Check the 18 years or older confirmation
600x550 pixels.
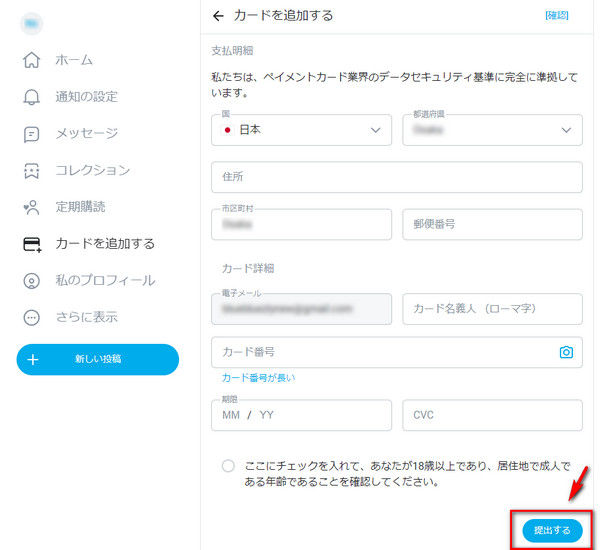(x=229, y=466)
